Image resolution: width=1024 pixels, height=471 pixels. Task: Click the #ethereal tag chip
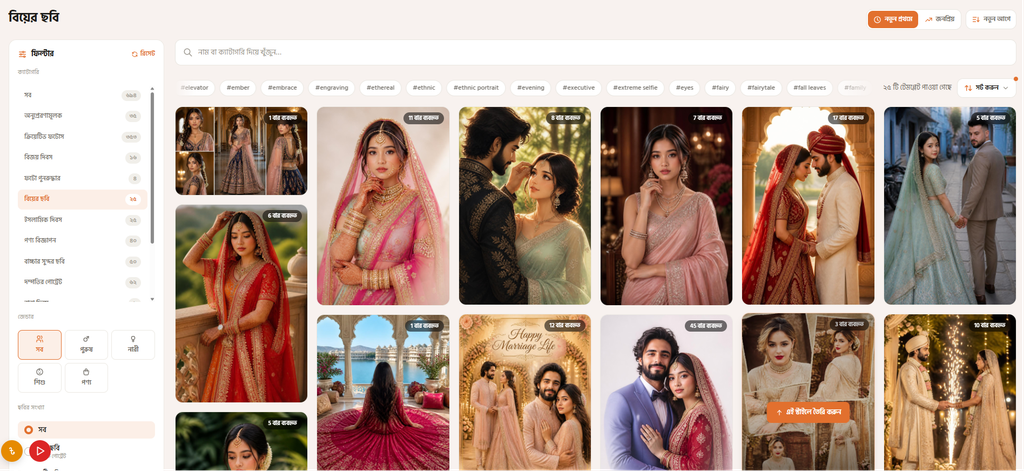point(380,88)
